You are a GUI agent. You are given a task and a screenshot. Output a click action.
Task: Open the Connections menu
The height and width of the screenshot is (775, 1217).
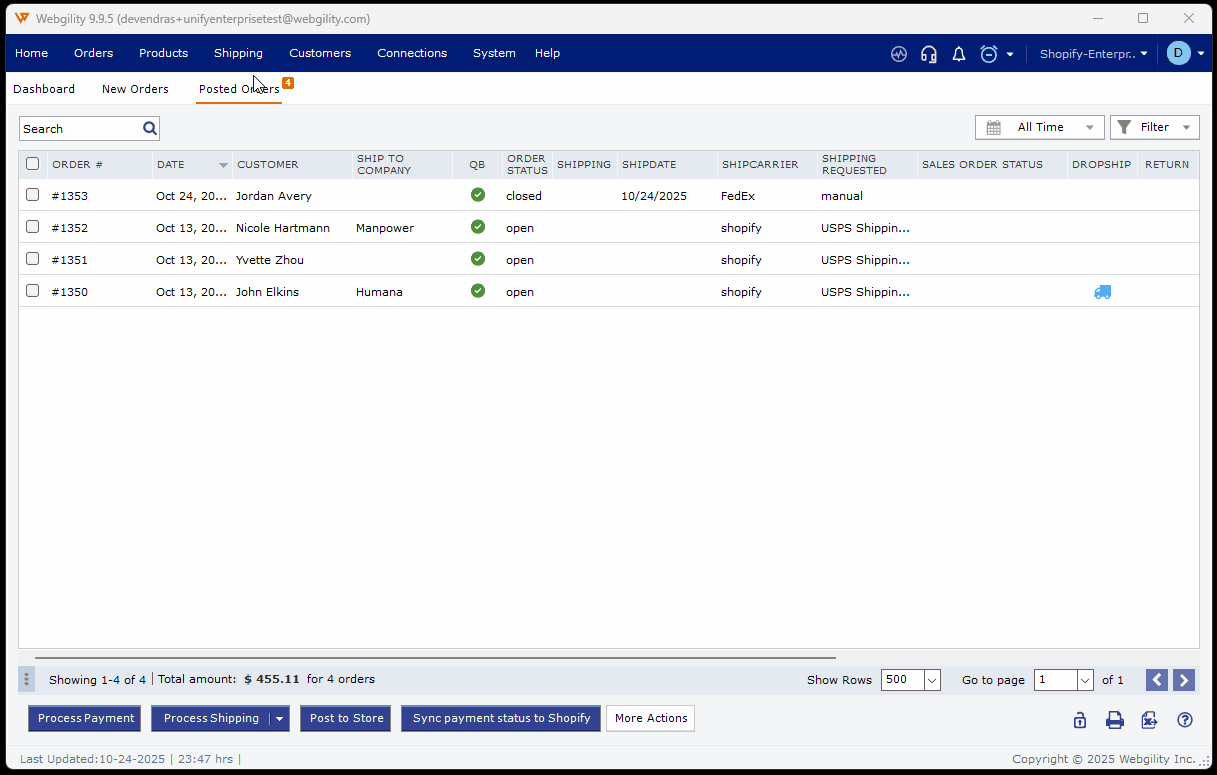412,53
